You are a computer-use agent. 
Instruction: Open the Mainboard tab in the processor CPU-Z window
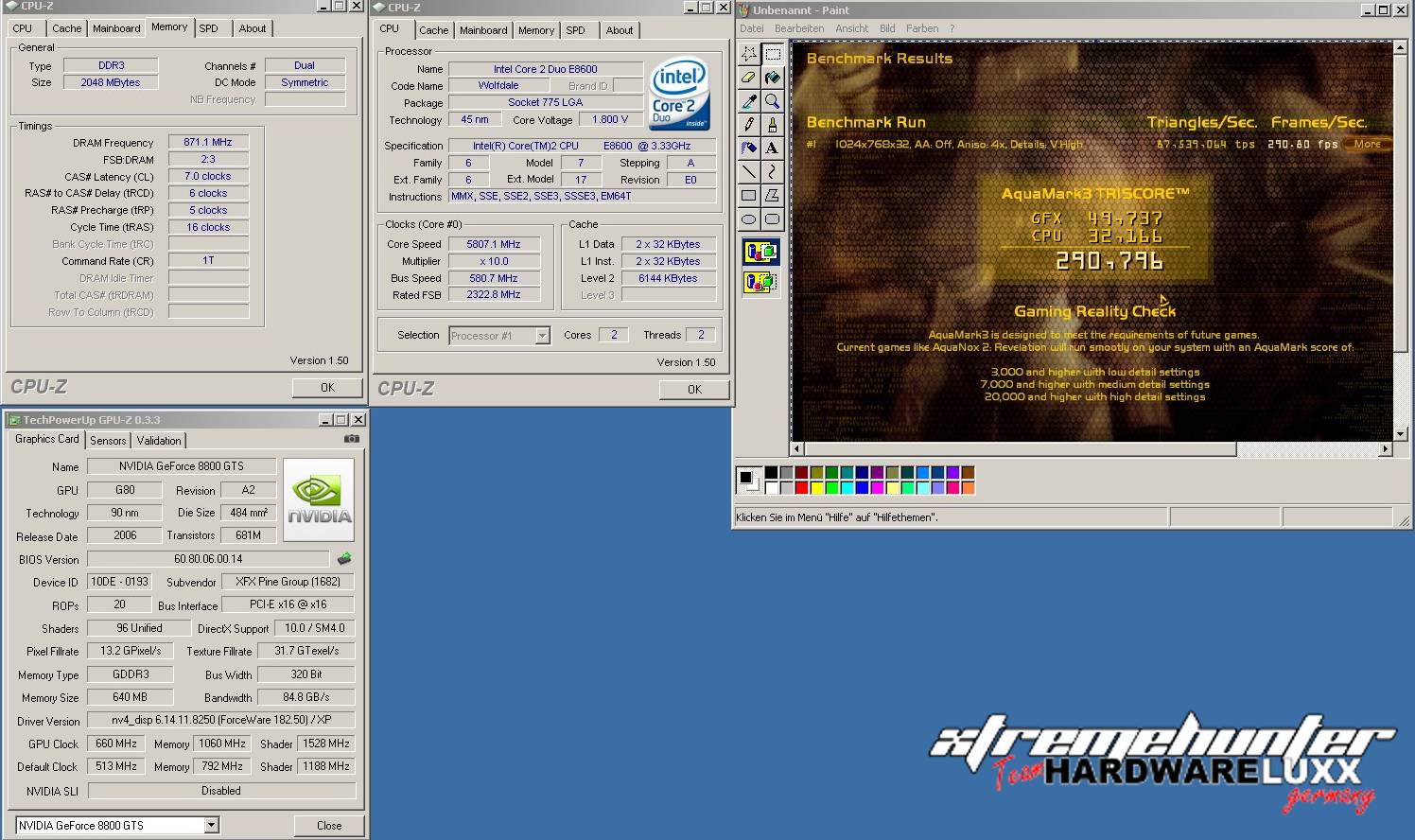[x=483, y=30]
